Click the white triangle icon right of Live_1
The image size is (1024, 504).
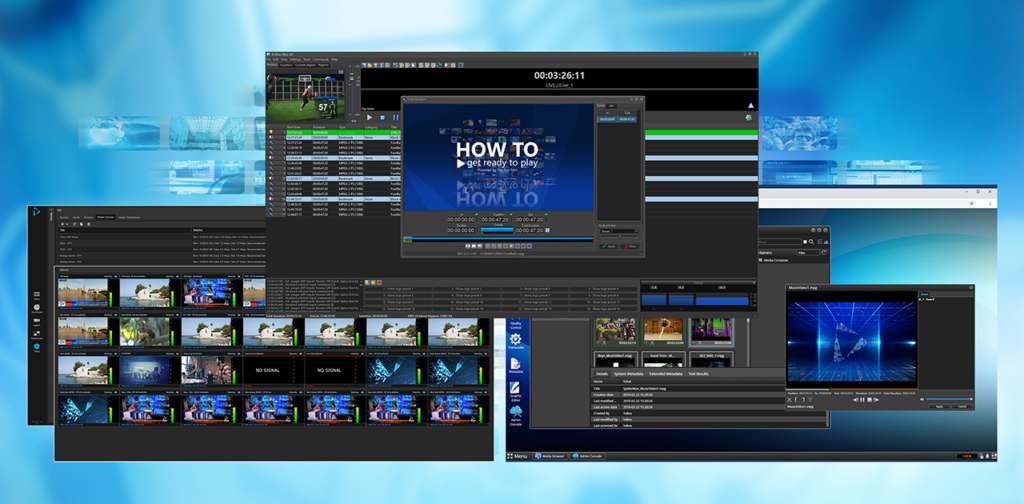(750, 105)
